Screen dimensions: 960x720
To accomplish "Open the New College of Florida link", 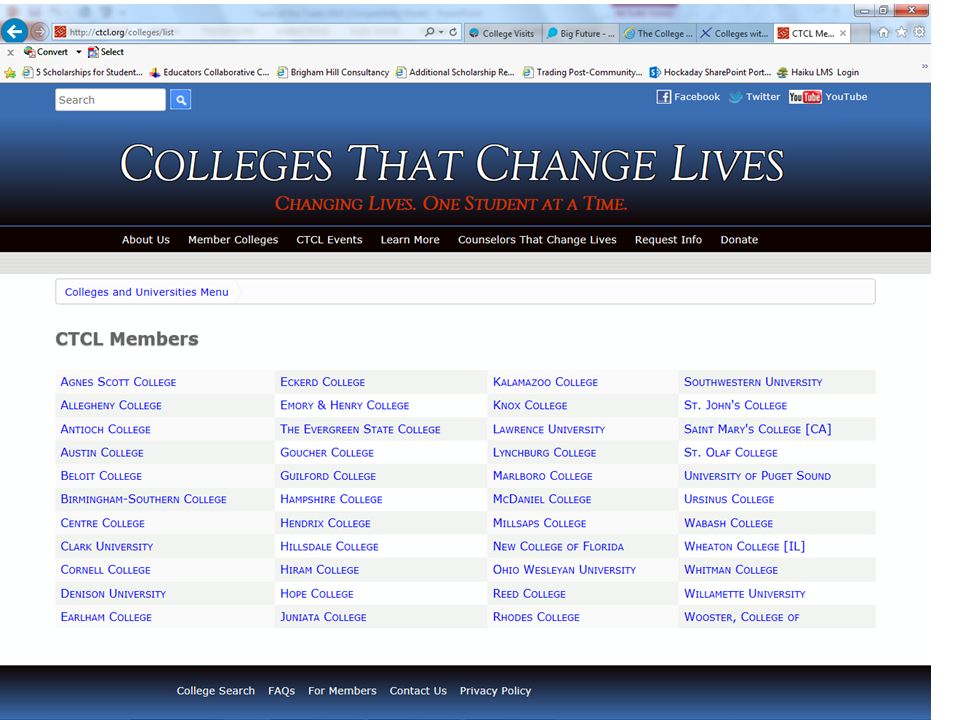I will (558, 546).
